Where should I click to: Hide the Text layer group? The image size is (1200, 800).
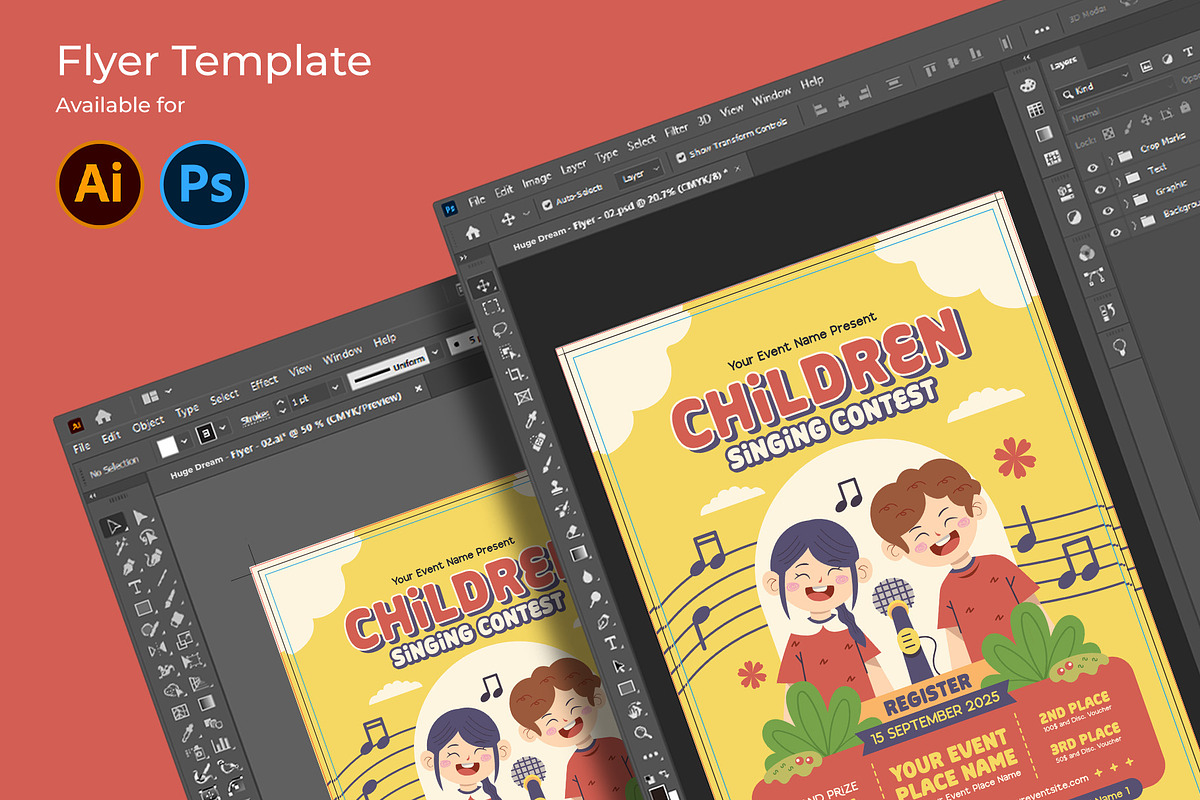pyautogui.click(x=1100, y=189)
